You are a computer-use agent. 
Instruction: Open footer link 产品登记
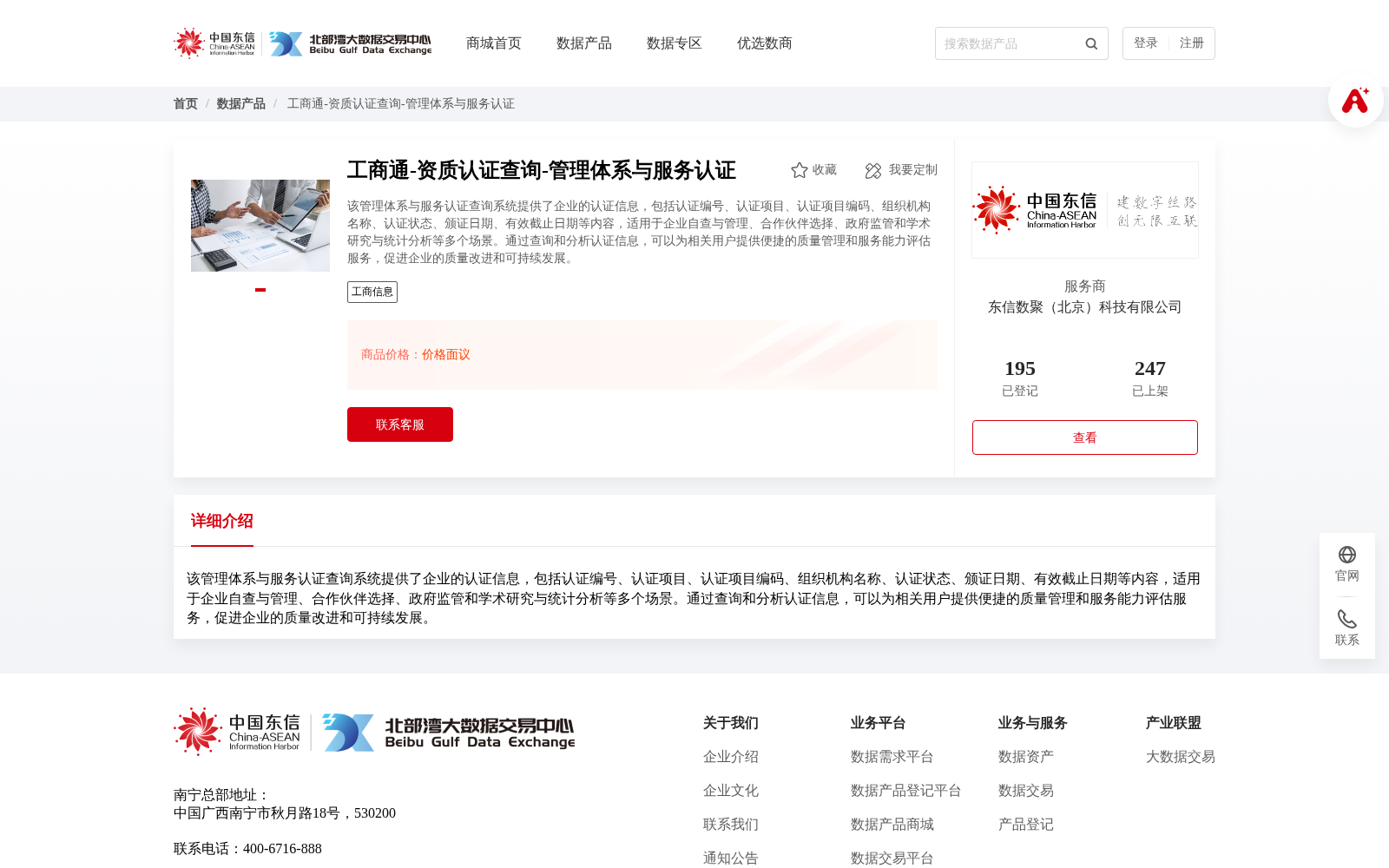(x=1026, y=825)
